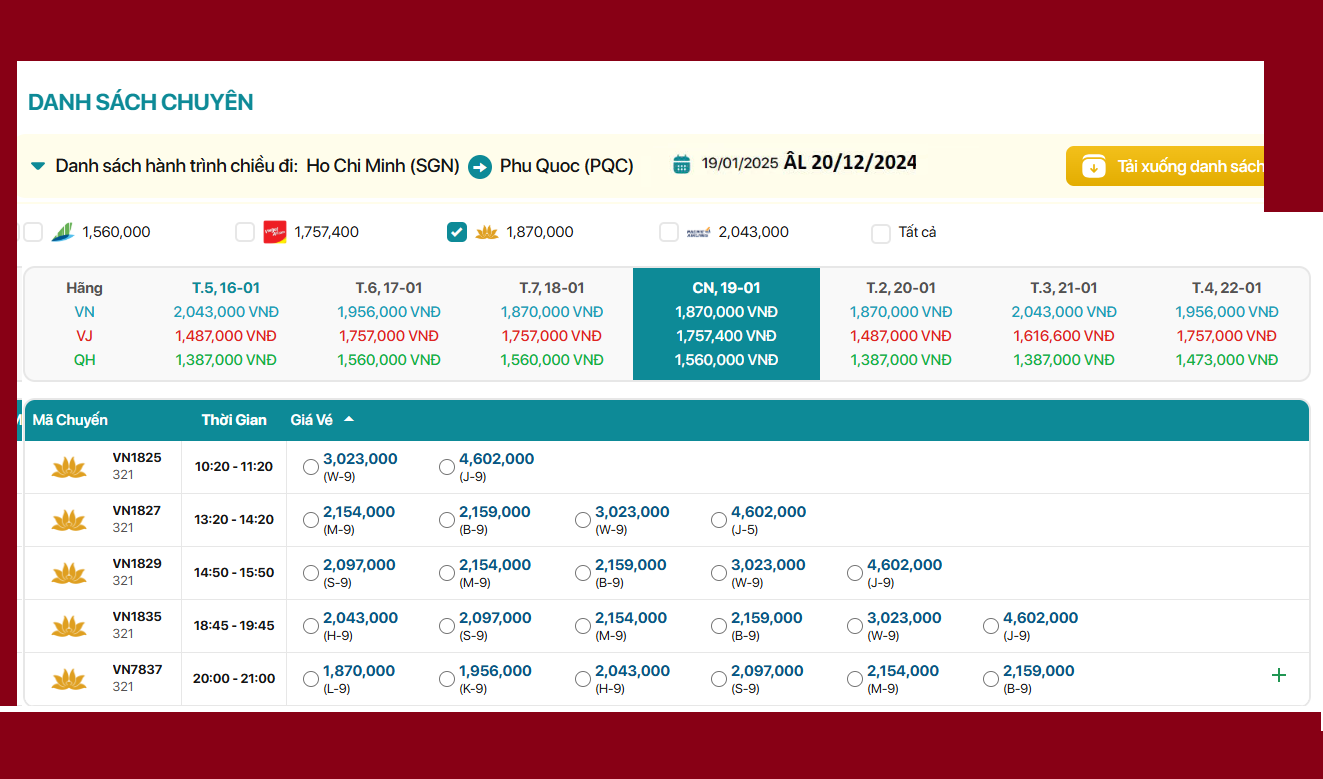1323x779 pixels.
Task: Select the 1,870,000 L-9 fare on VN7837
Action: [x=311, y=679]
